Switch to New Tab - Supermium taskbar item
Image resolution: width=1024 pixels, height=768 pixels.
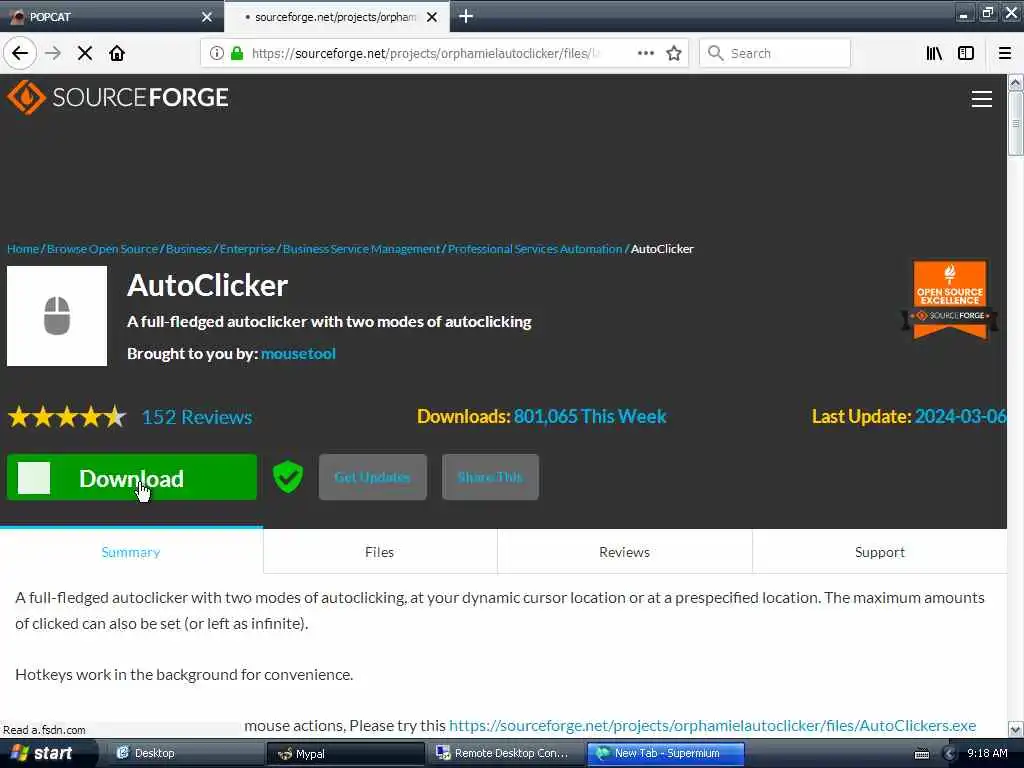tap(665, 753)
